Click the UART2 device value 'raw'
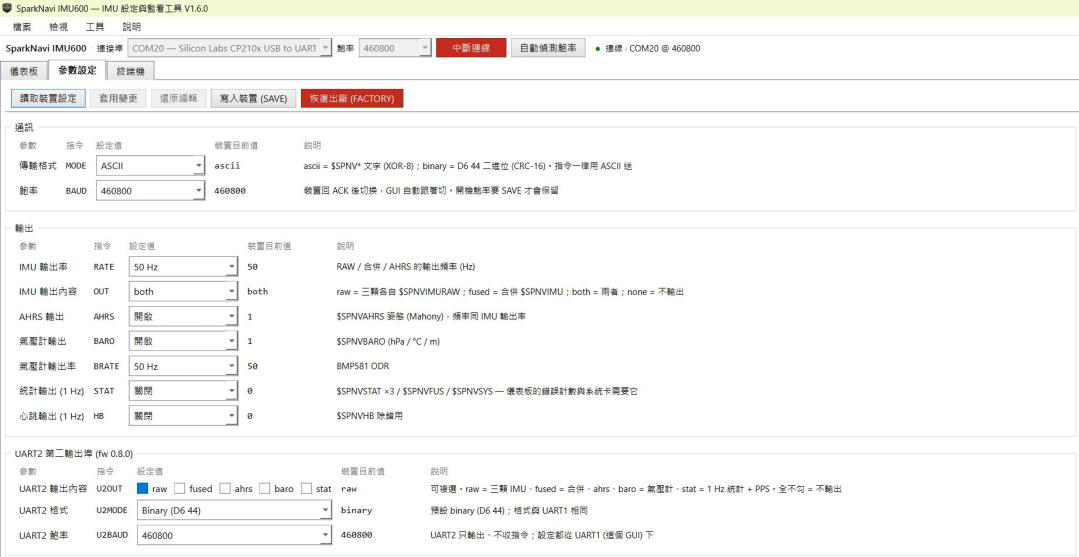 point(348,488)
